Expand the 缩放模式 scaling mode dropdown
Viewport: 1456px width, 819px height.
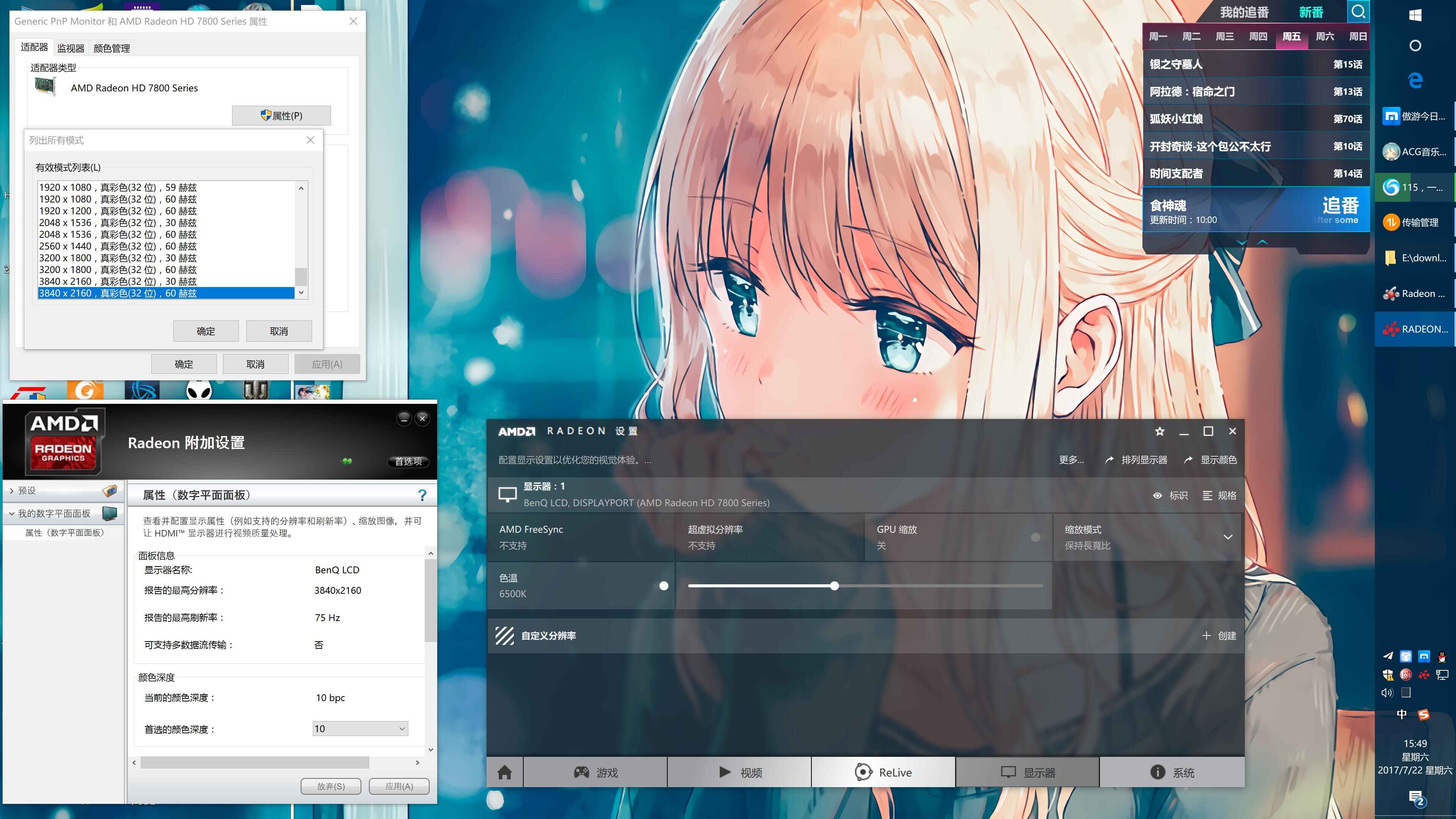click(1228, 537)
